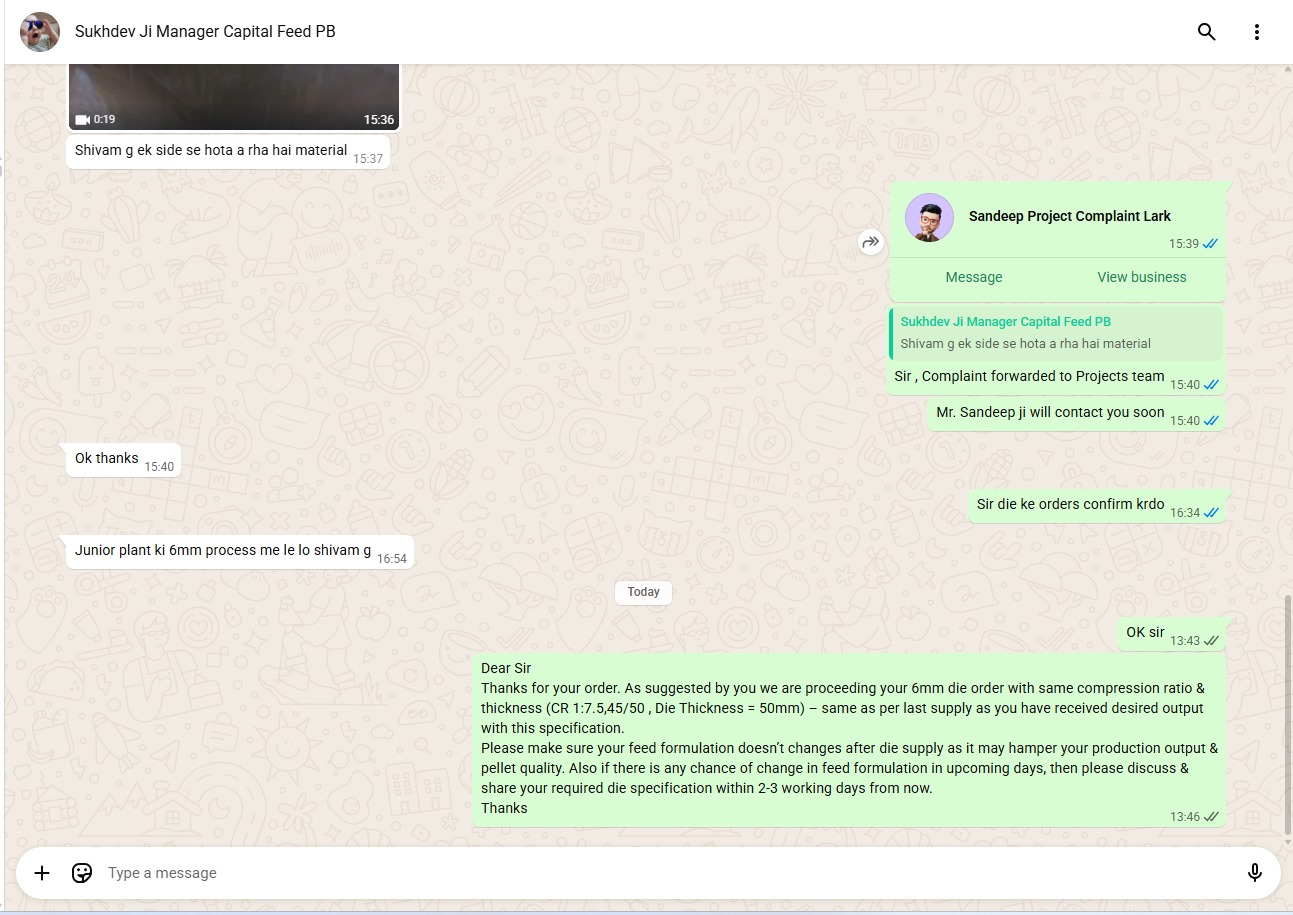Click the quoted Sukhdev Ji reply preview

tap(1055, 333)
